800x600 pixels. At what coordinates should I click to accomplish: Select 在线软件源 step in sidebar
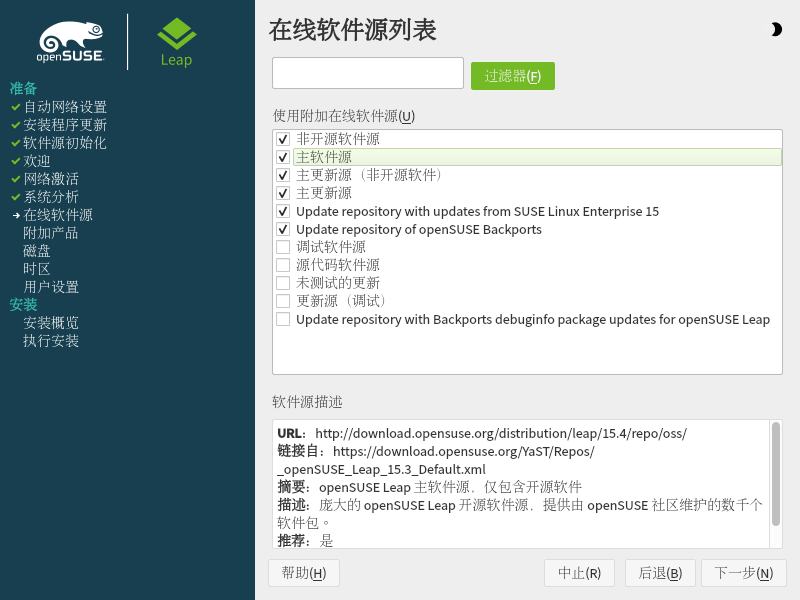(58, 215)
